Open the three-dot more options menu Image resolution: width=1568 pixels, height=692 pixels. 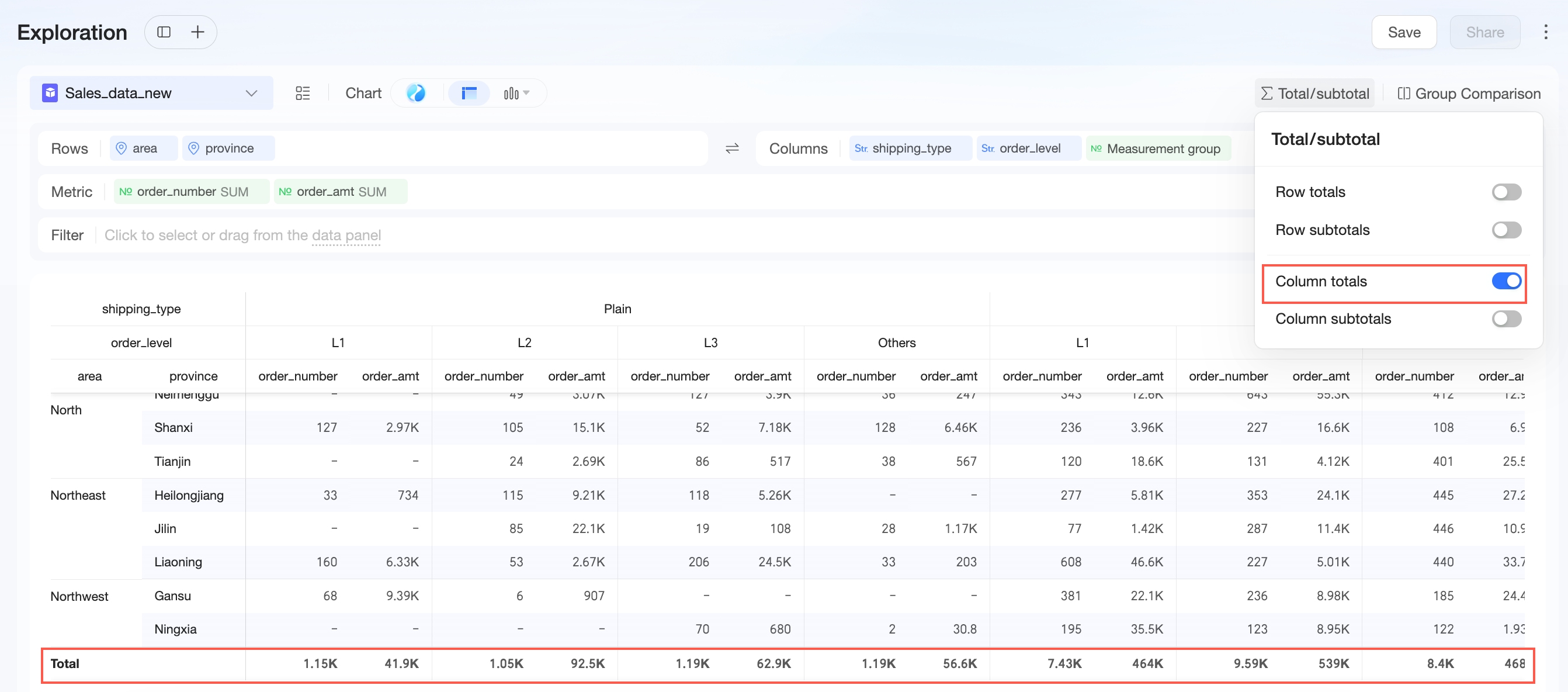(x=1545, y=32)
